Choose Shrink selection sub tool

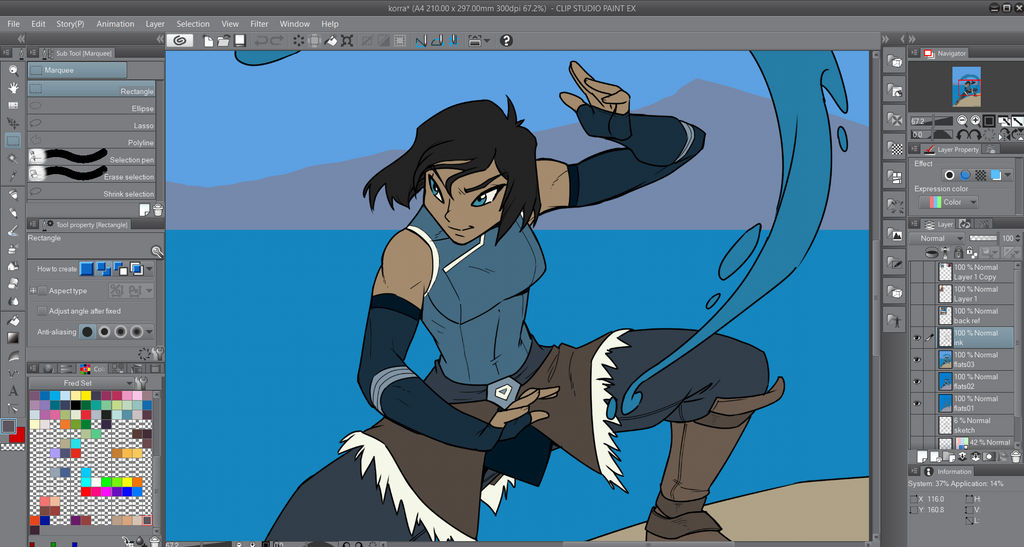point(91,192)
